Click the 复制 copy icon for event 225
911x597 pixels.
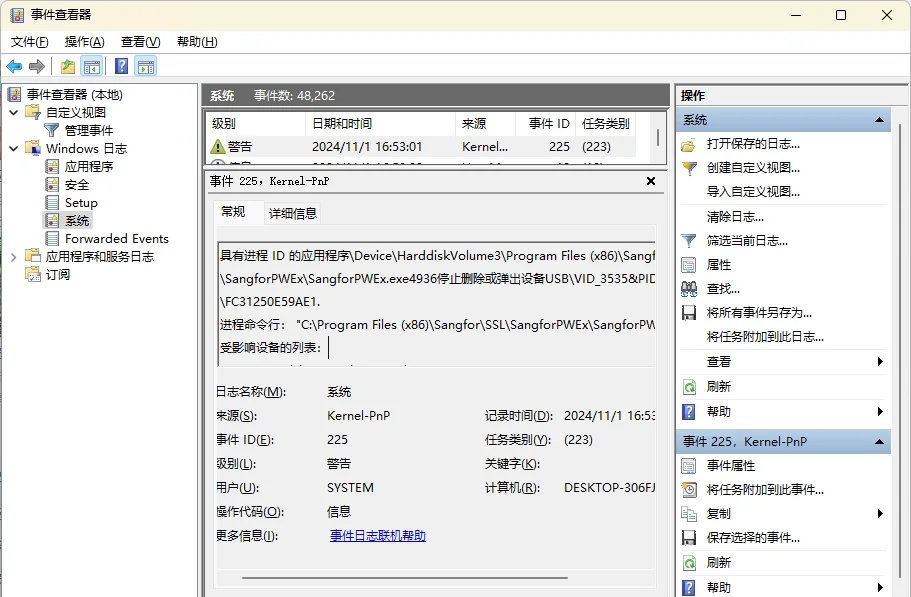688,513
